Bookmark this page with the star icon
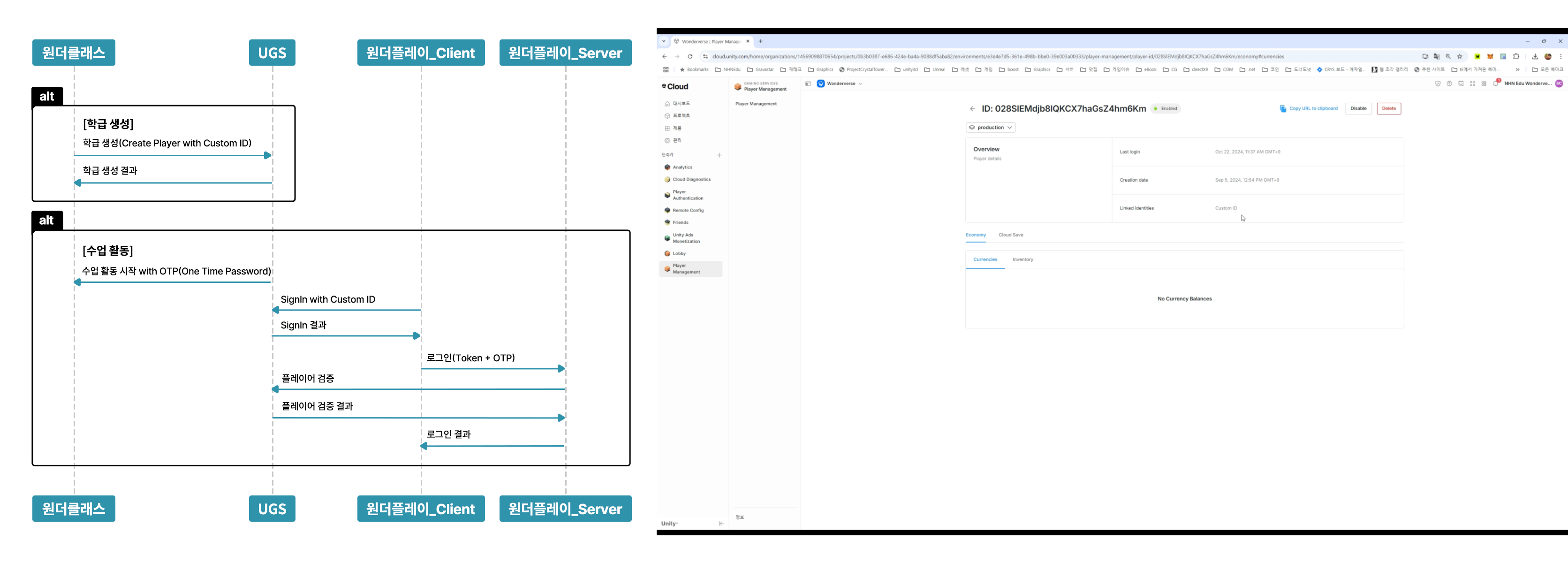 point(1459,57)
